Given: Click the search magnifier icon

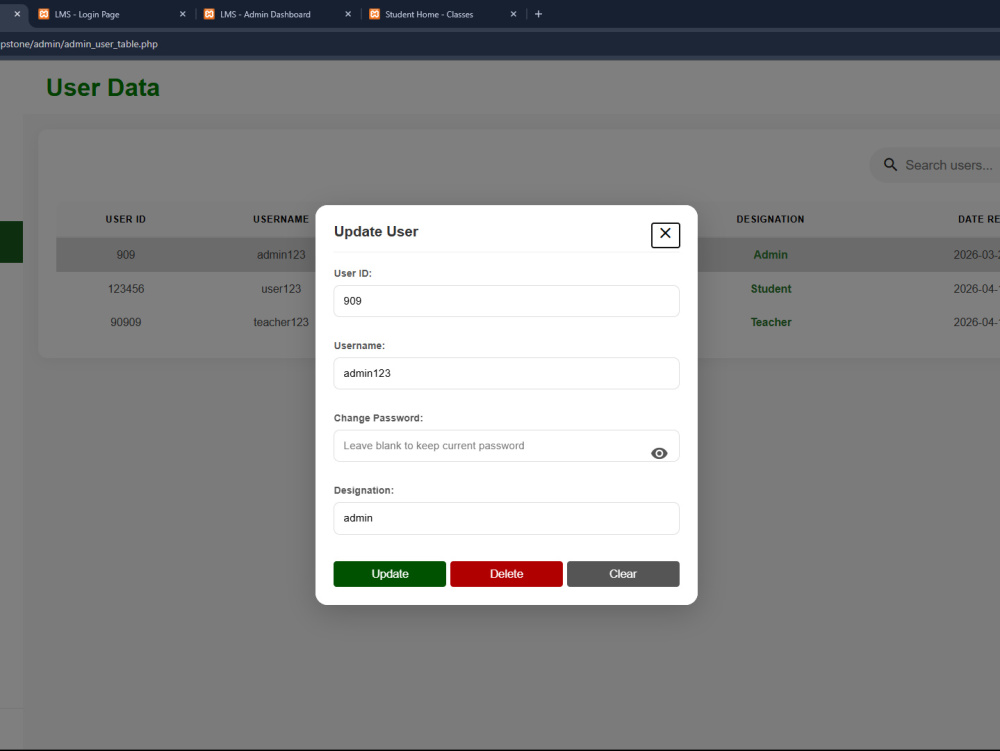Looking at the screenshot, I should click(x=890, y=164).
